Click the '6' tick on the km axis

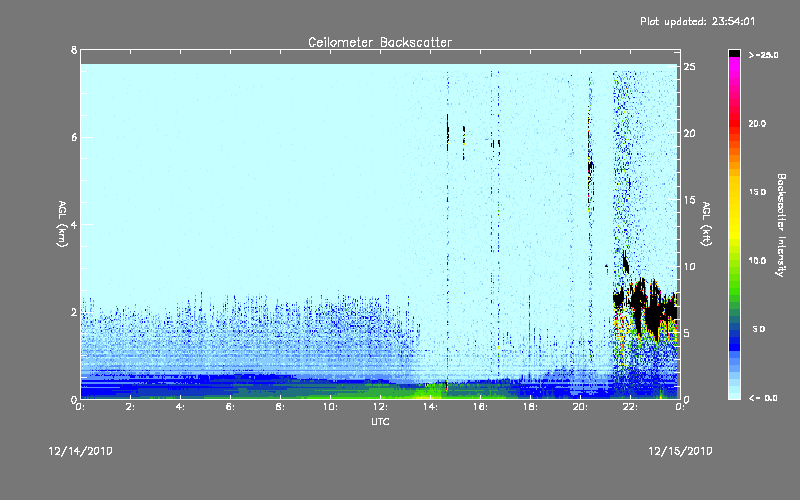point(74,137)
